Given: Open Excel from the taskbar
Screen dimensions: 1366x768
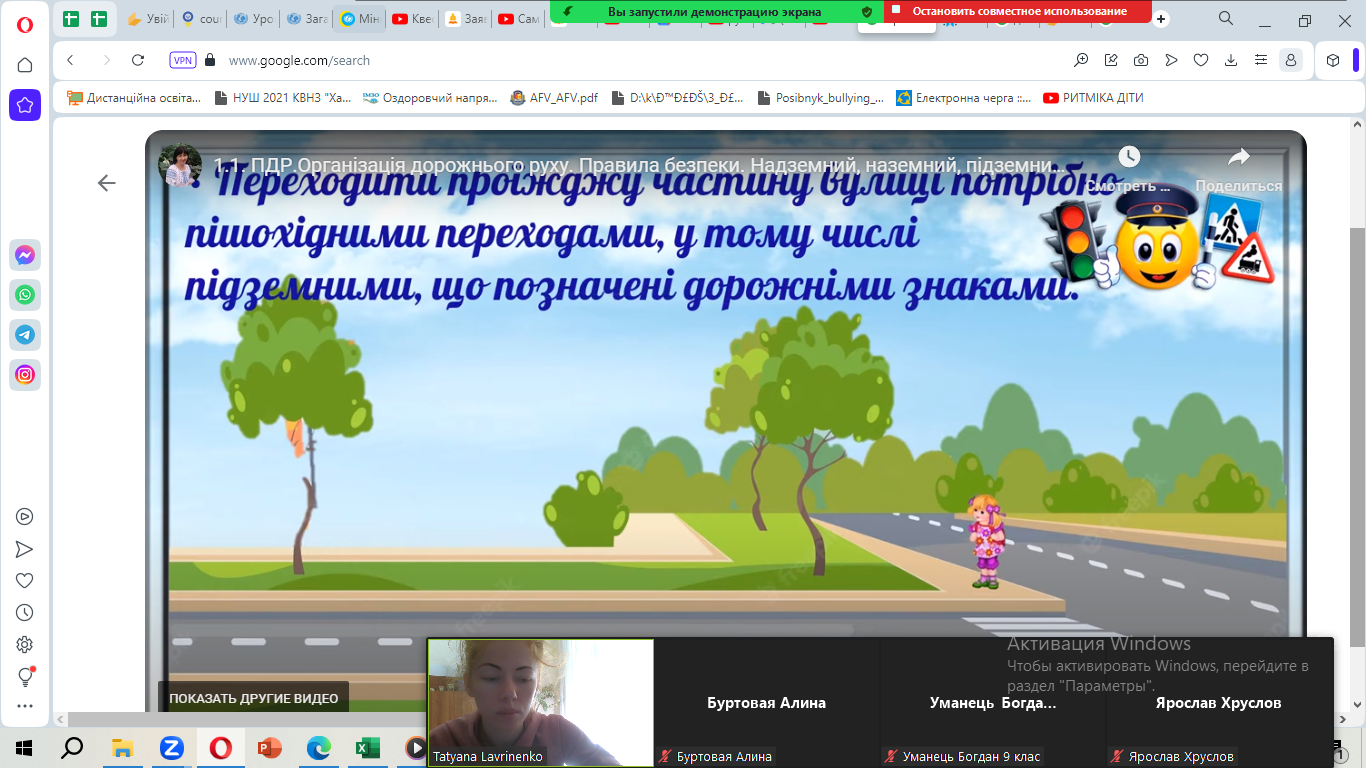Looking at the screenshot, I should coord(368,747).
